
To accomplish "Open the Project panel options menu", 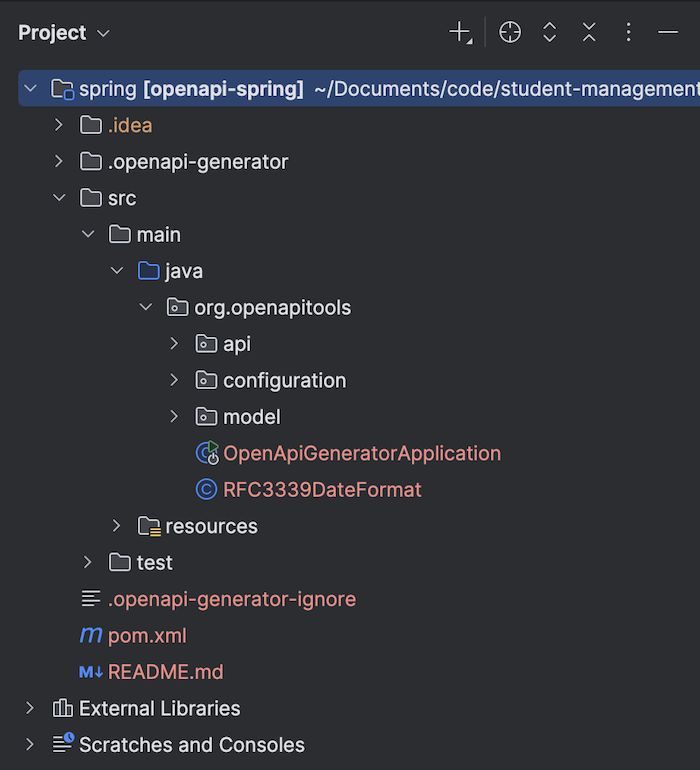I will (628, 33).
